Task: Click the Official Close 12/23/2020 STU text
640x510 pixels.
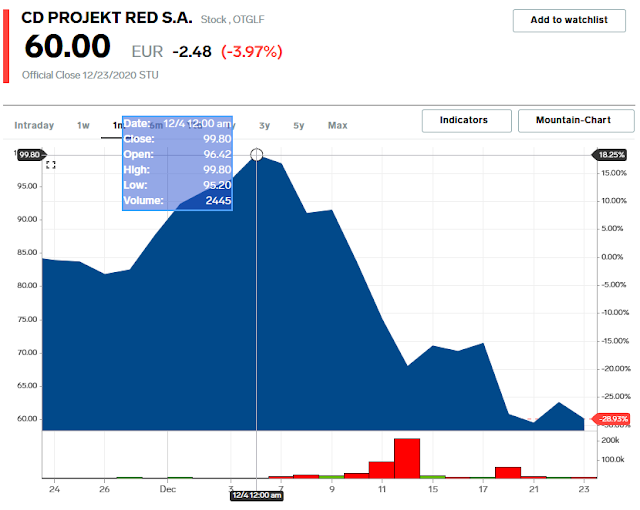Action: point(90,75)
